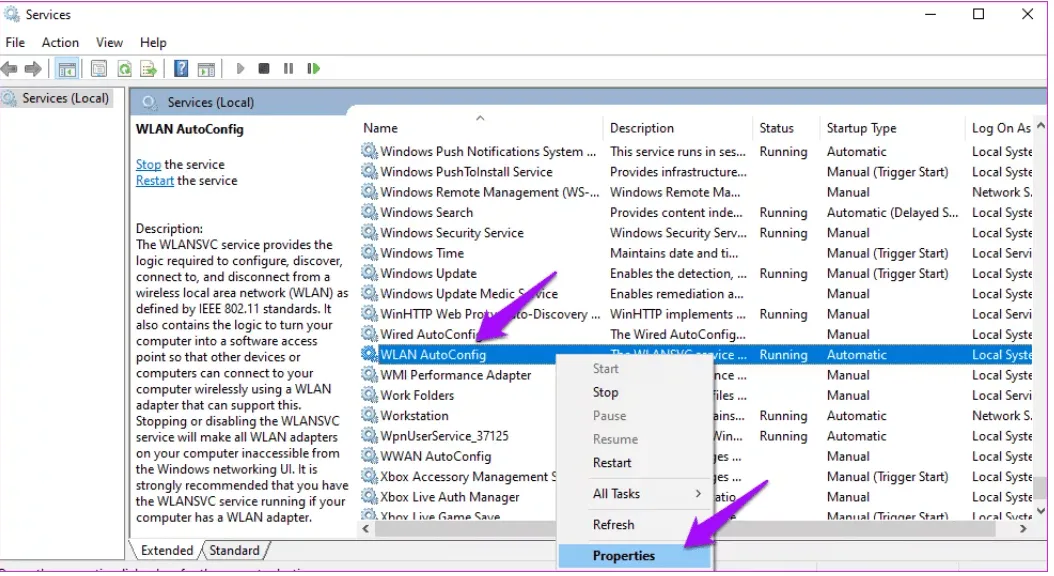
Task: Click the Pause Service toolbar icon
Action: (288, 69)
